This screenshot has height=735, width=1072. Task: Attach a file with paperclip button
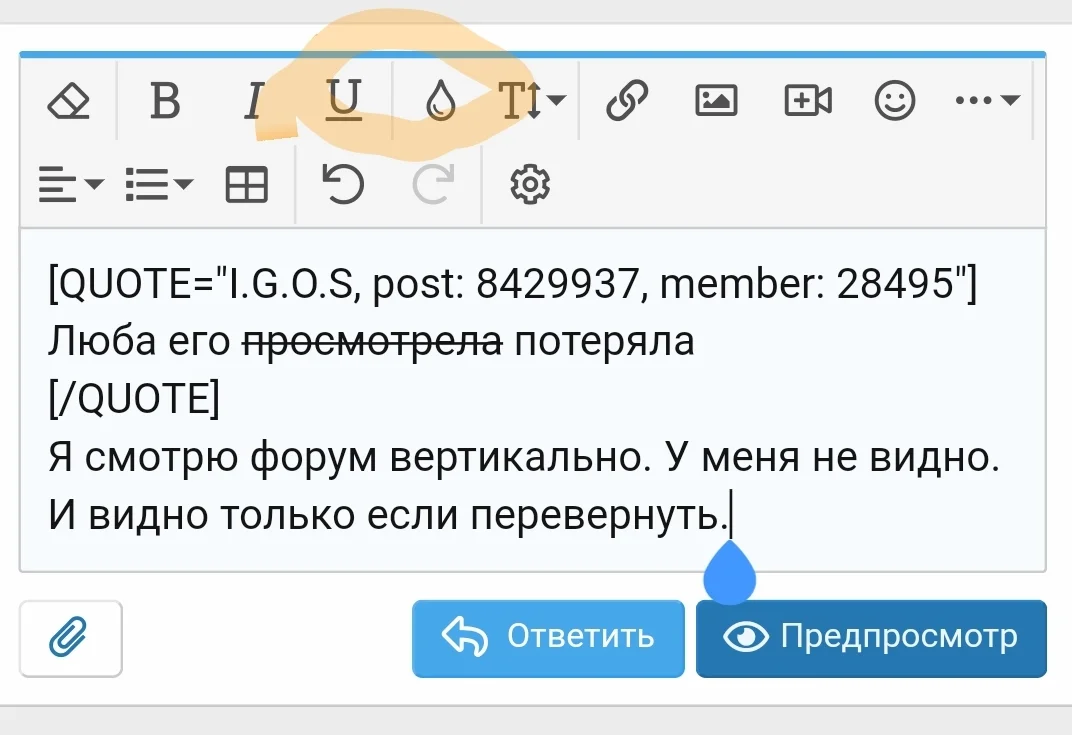[x=70, y=639]
